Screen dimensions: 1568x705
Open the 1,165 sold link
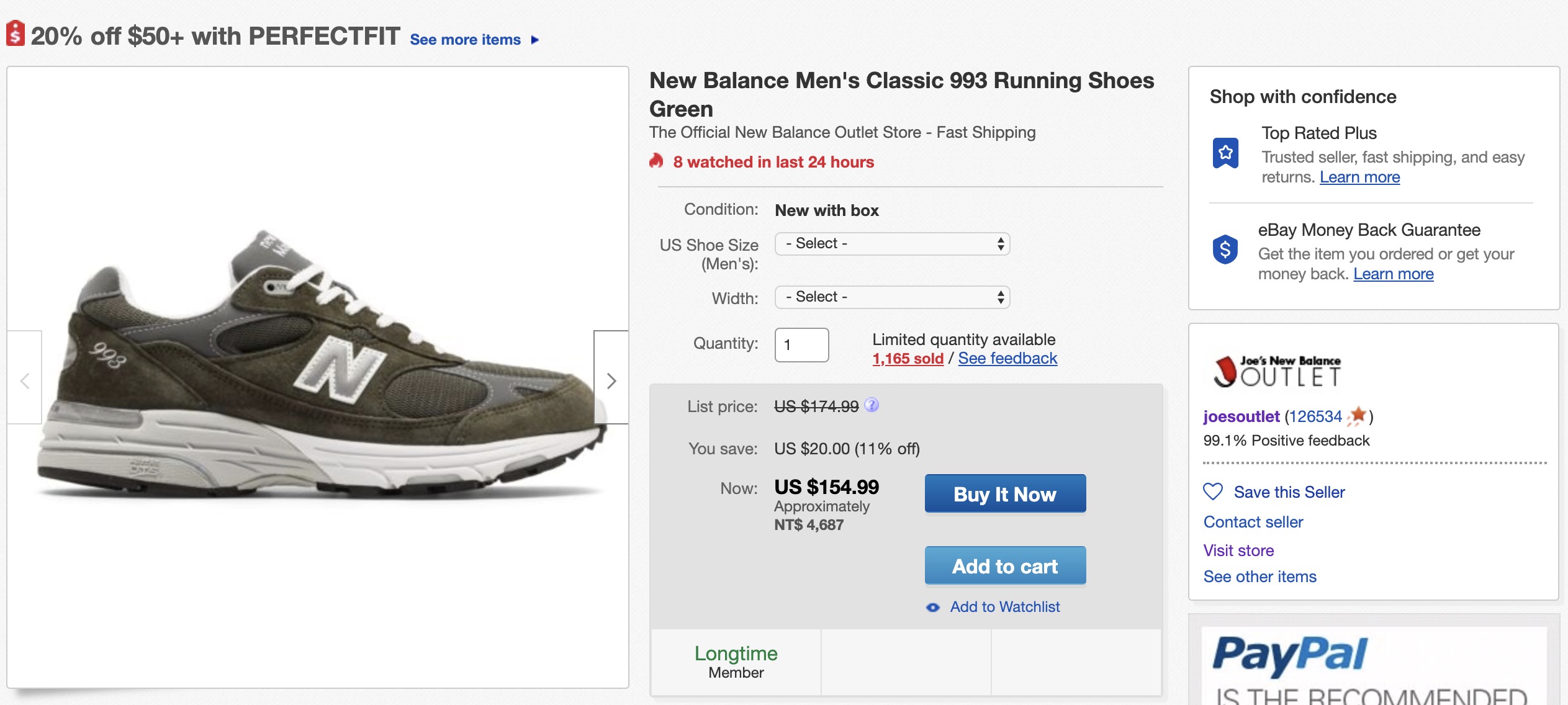tap(908, 359)
